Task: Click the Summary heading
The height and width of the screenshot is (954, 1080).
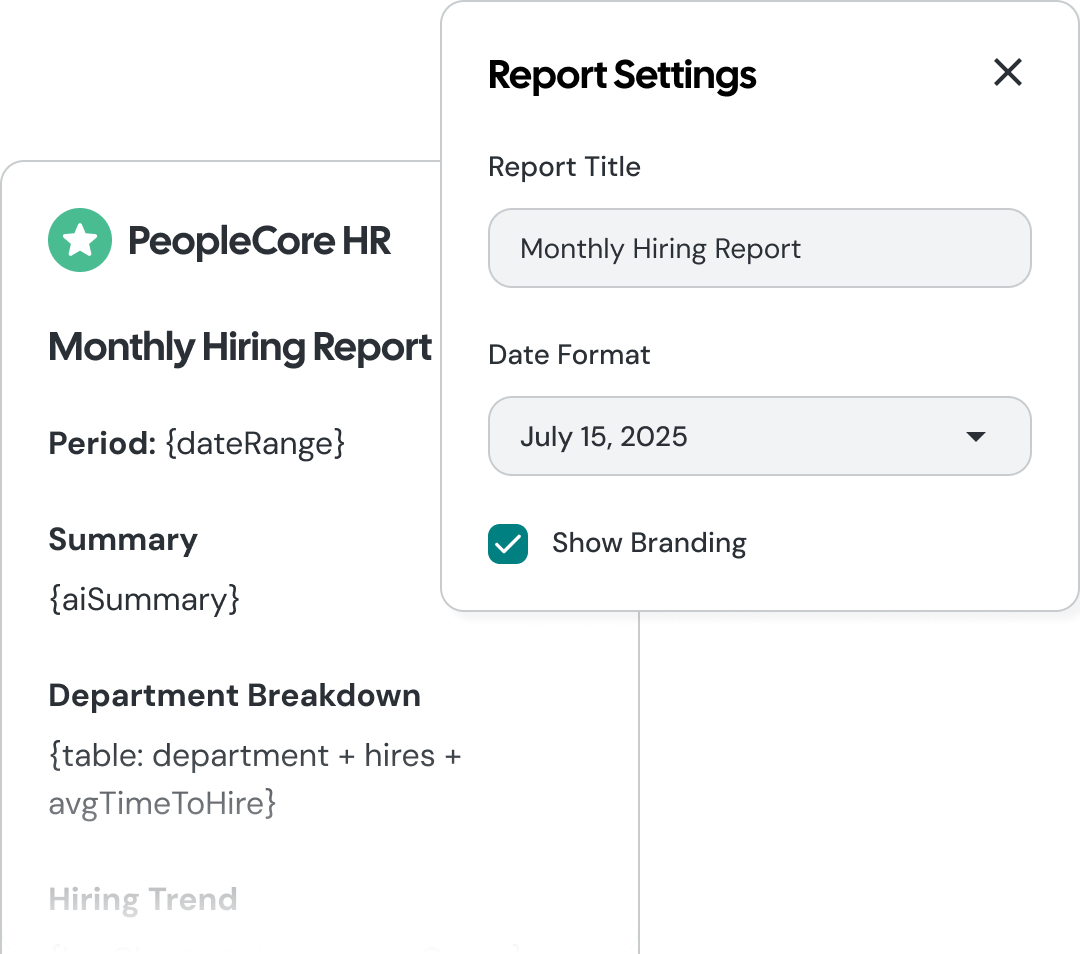Action: [123, 540]
